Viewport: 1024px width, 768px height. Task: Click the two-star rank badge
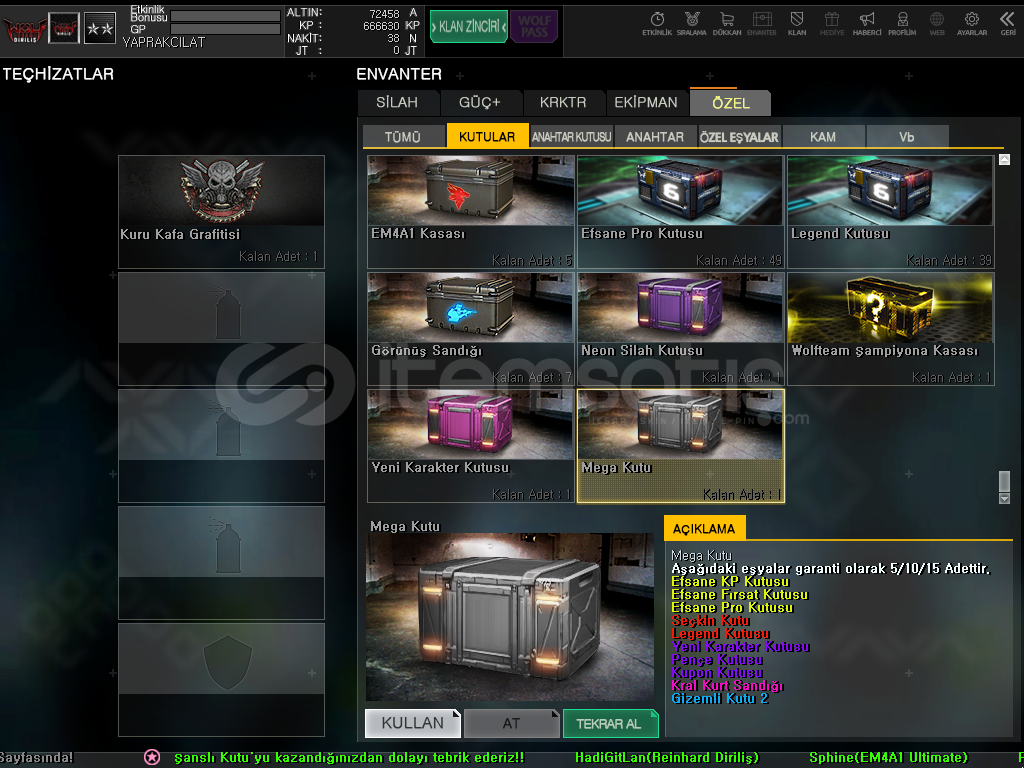click(x=100, y=28)
